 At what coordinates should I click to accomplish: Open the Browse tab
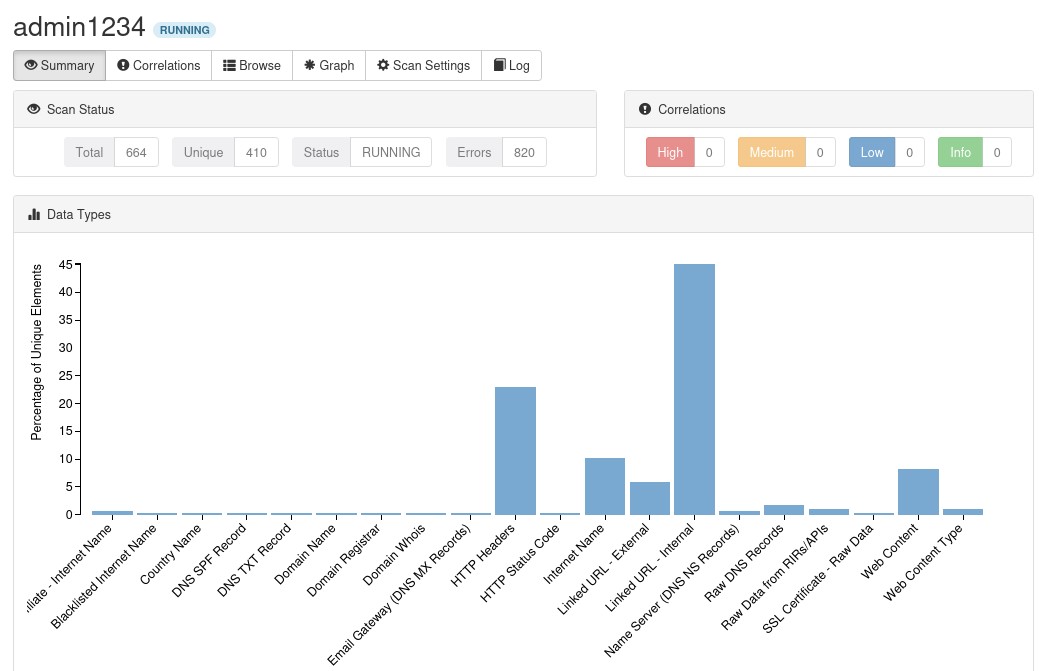252,66
